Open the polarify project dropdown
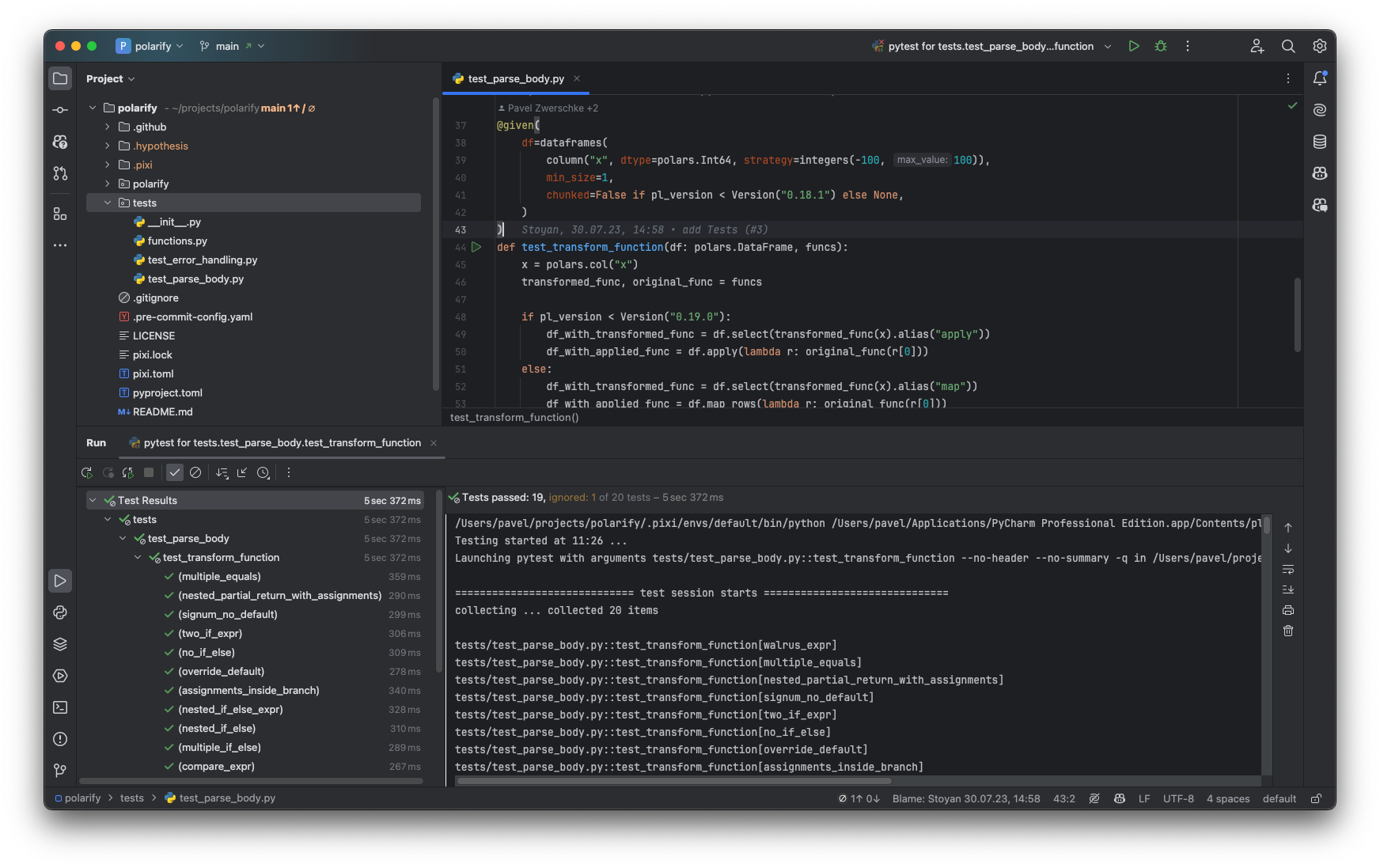This screenshot has height=868, width=1380. pyautogui.click(x=150, y=46)
